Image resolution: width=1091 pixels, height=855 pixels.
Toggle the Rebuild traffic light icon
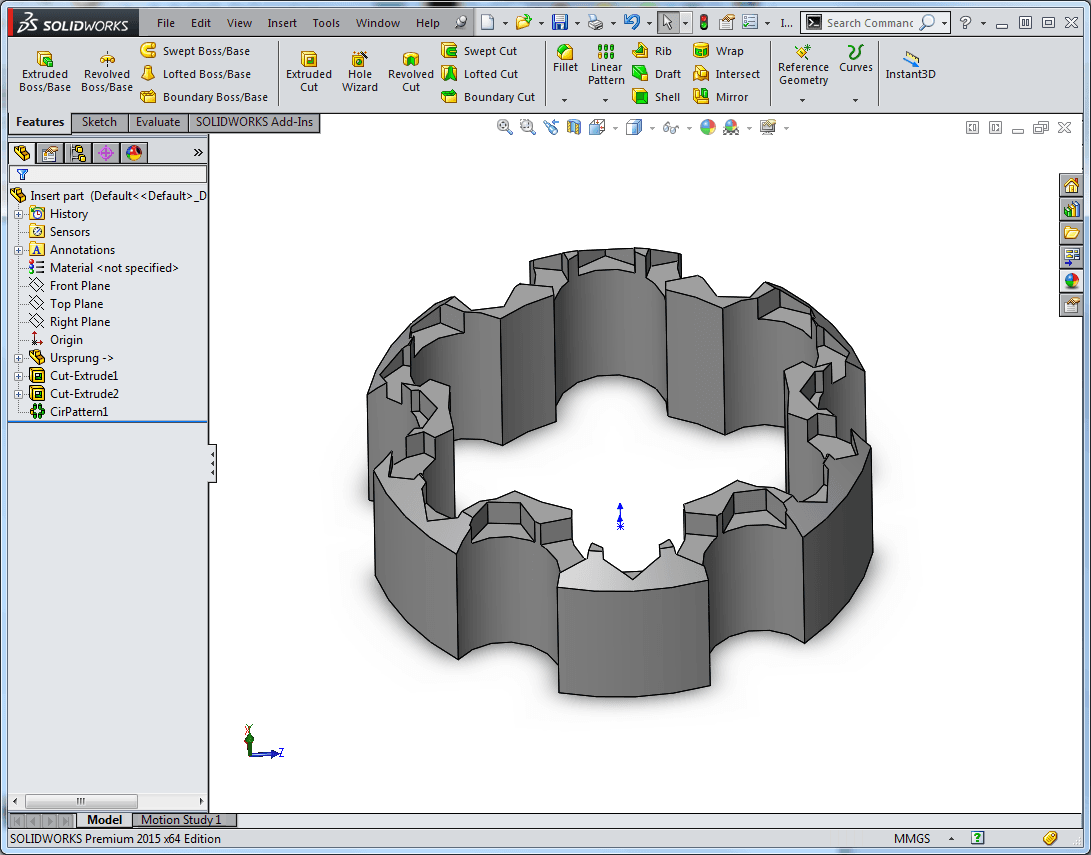click(x=703, y=22)
